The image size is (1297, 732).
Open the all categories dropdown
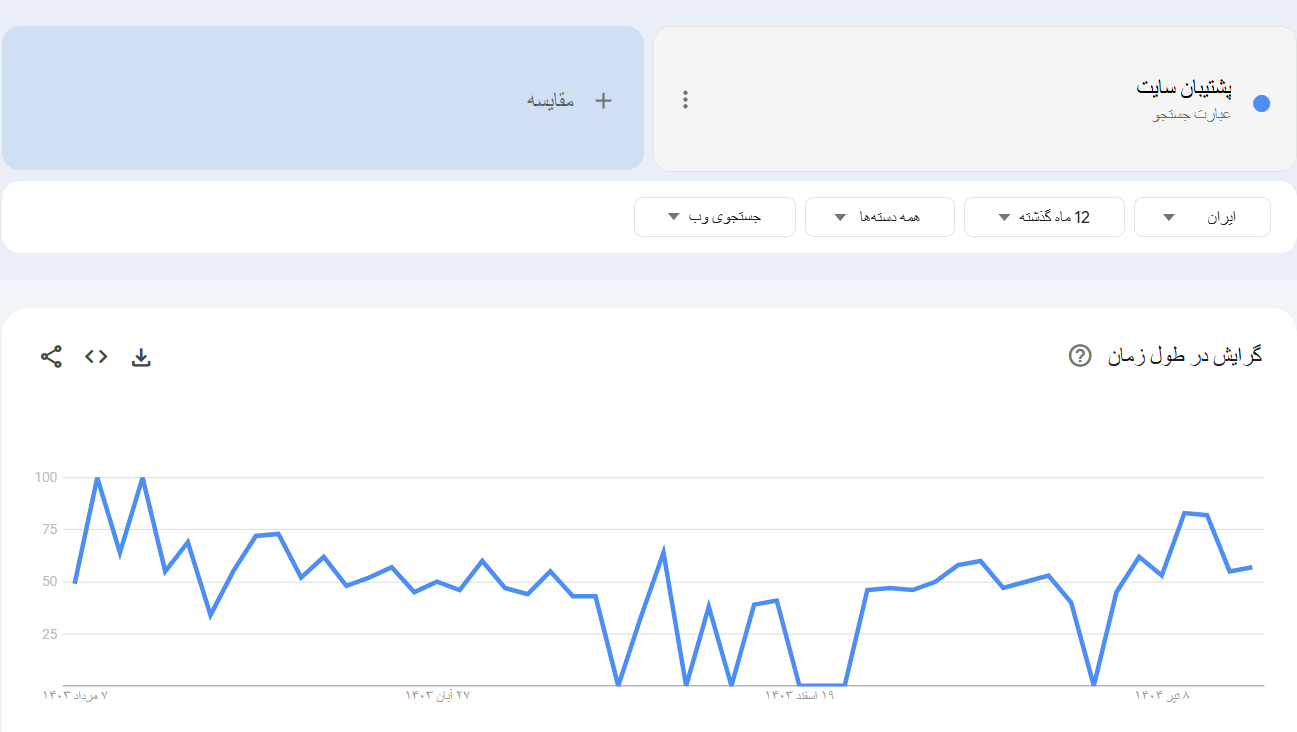[879, 217]
